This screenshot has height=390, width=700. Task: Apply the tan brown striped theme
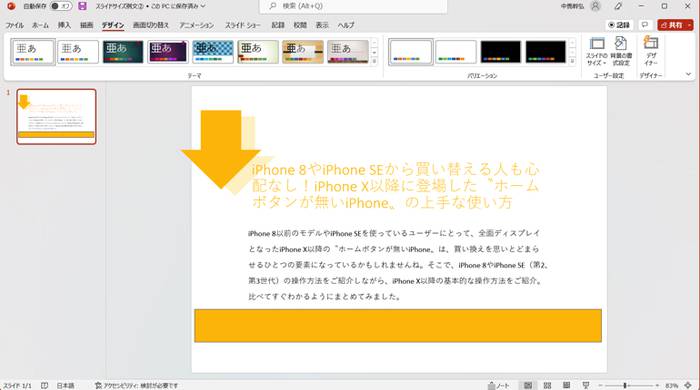(303, 52)
